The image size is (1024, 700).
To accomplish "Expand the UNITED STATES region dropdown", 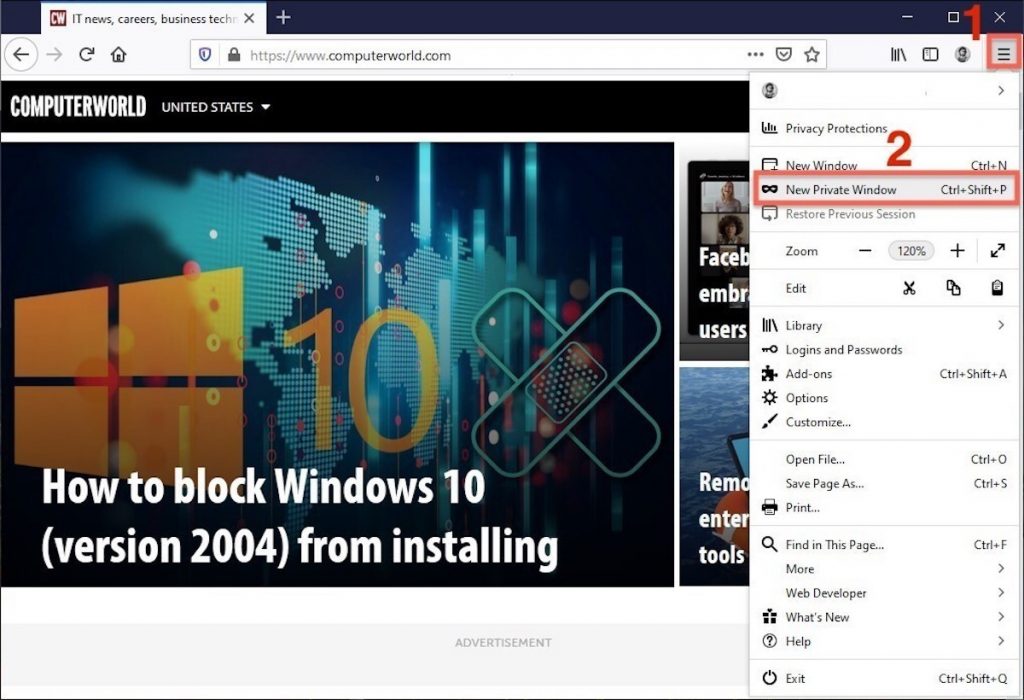I will click(216, 107).
